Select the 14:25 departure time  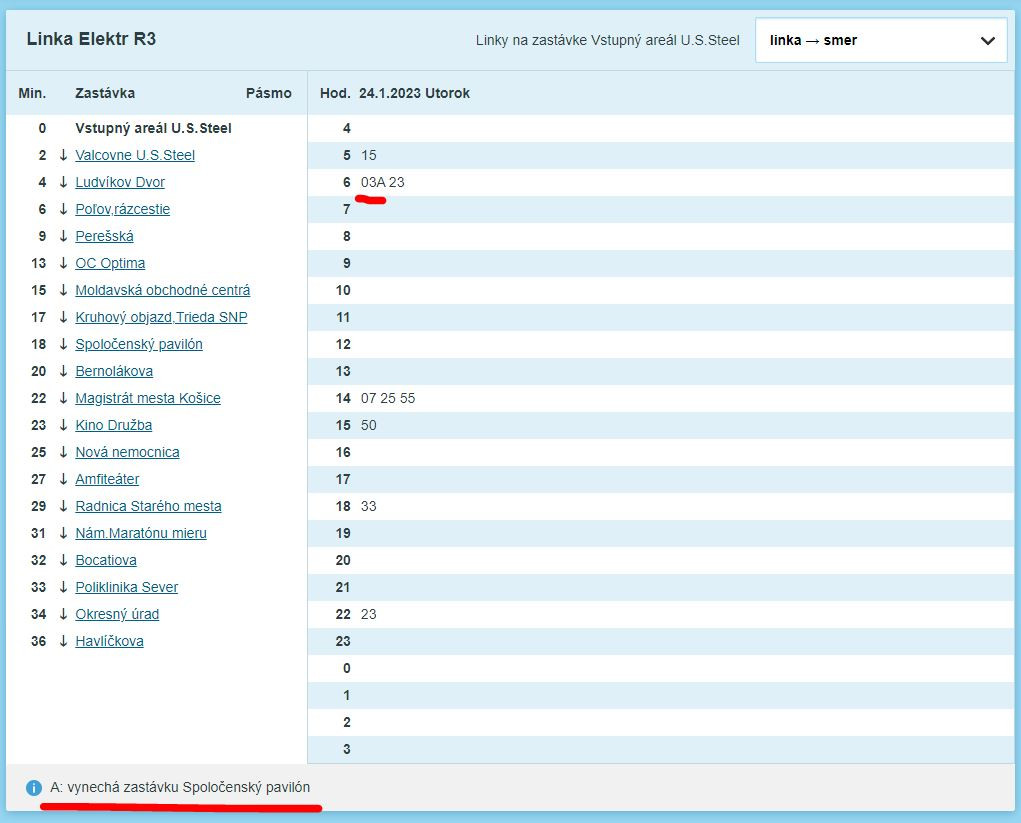pyautogui.click(x=388, y=398)
